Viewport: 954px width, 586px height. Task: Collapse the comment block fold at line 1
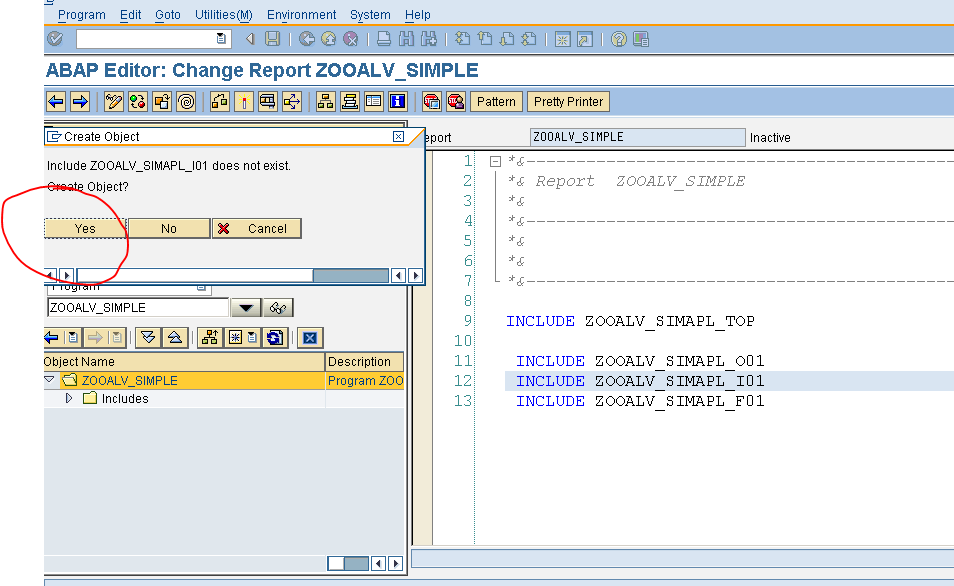coord(495,161)
